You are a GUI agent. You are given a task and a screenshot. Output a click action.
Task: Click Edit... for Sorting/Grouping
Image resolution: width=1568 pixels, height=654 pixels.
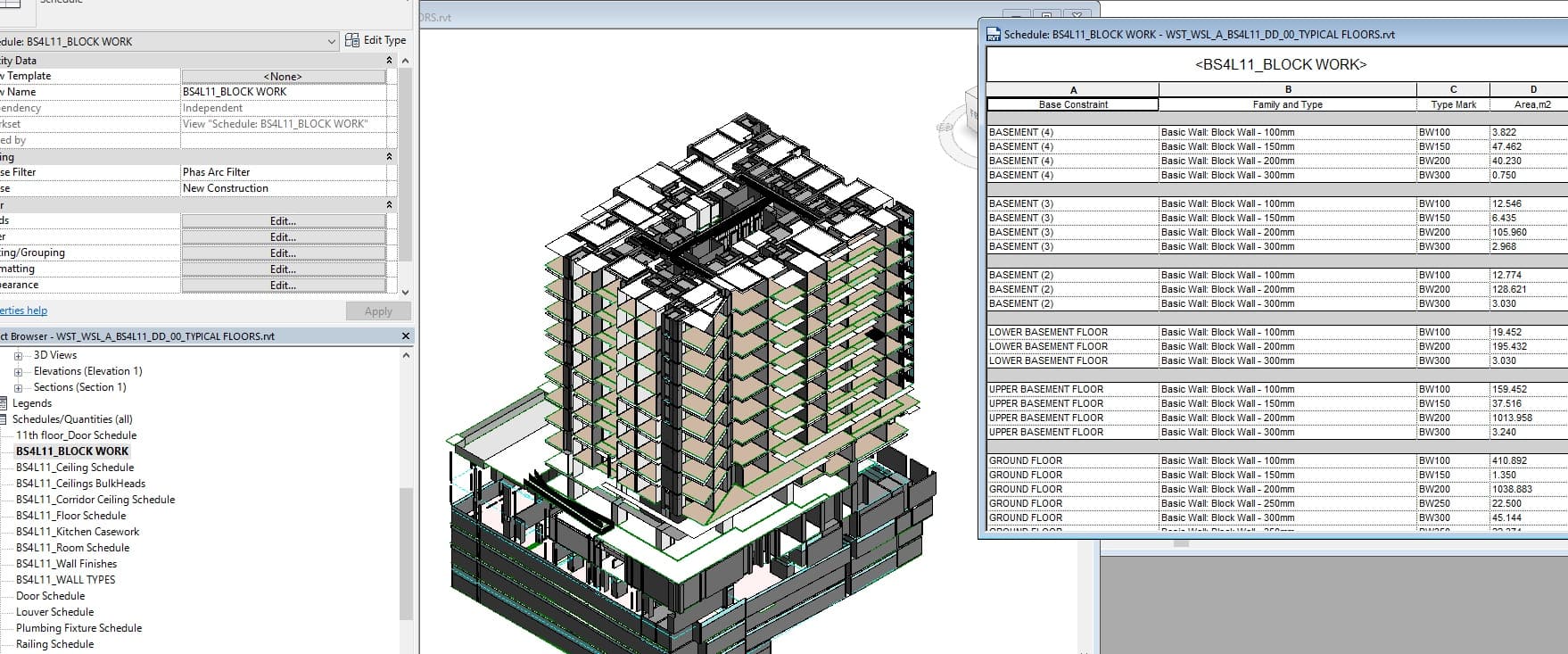(x=283, y=253)
